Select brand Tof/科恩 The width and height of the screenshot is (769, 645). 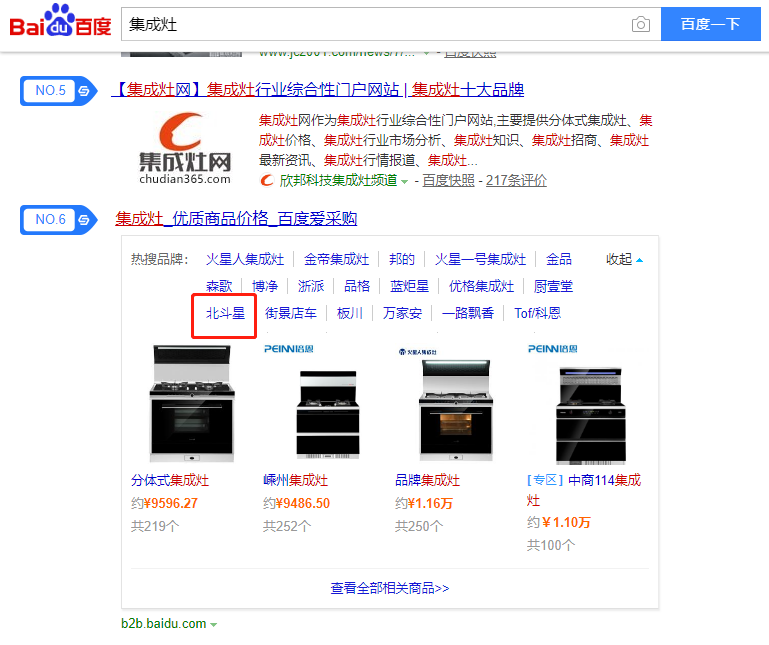pyautogui.click(x=537, y=313)
